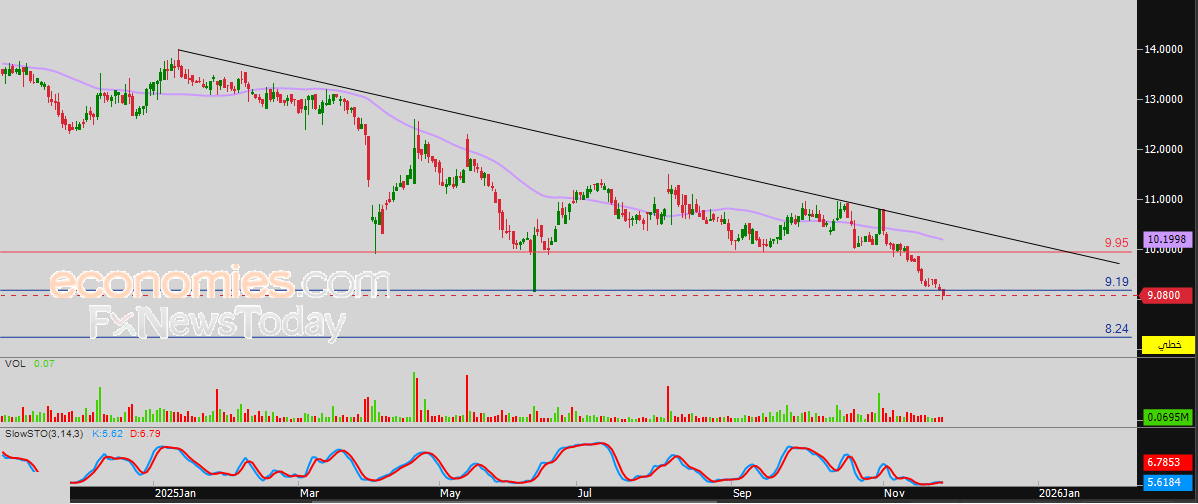Select the 9.0800 current price tag
Screen dimensions: 1198x504
click(1165, 296)
